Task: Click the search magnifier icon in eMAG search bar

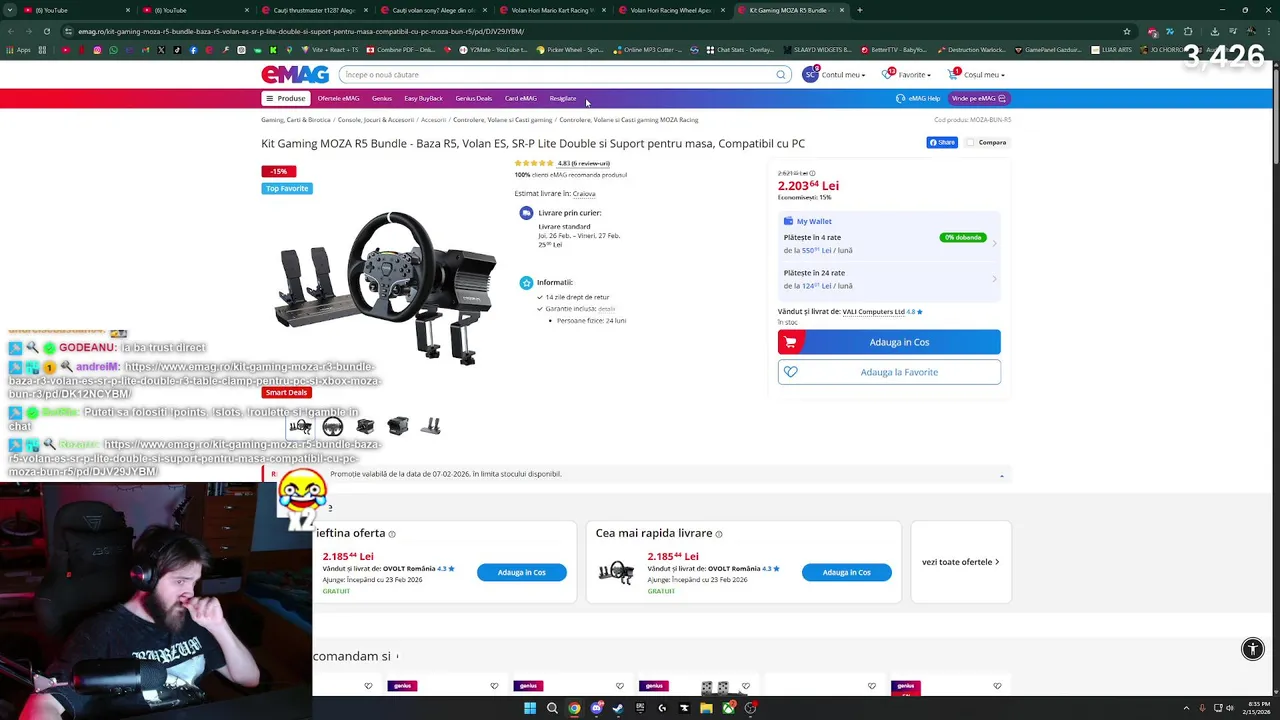Action: pos(781,75)
